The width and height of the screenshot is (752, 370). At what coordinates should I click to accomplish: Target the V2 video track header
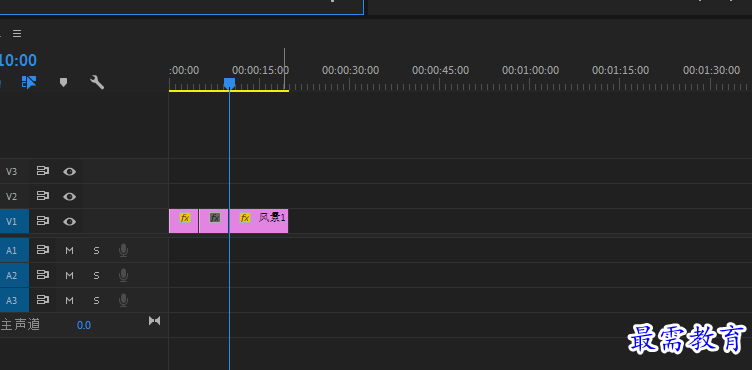(12, 196)
